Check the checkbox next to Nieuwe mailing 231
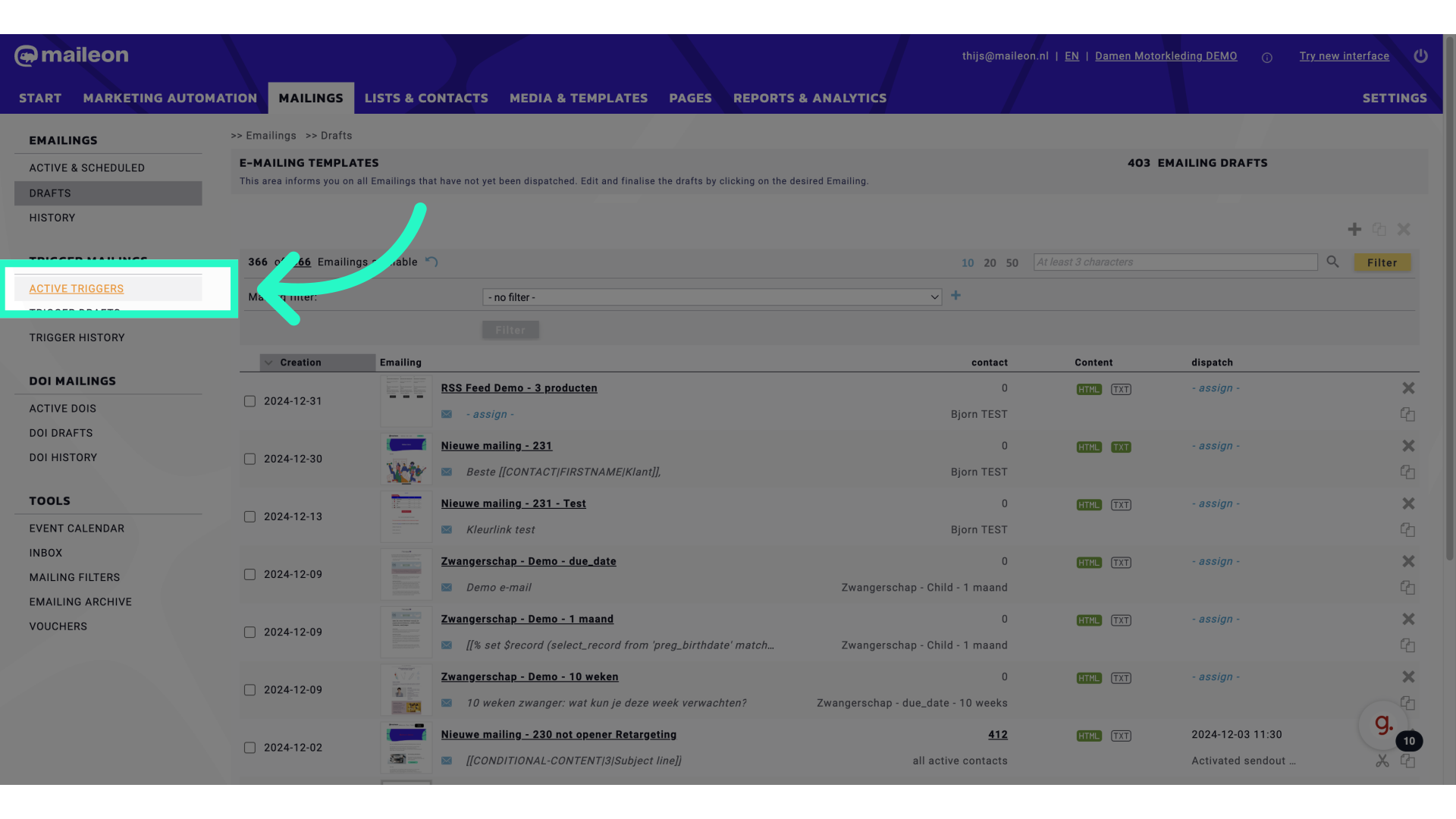The width and height of the screenshot is (1456, 819). 249,459
